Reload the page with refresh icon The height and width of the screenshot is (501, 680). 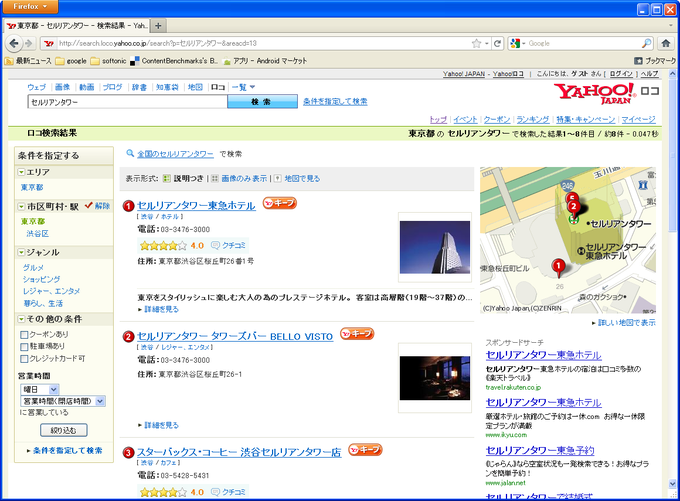pyautogui.click(x=497, y=43)
